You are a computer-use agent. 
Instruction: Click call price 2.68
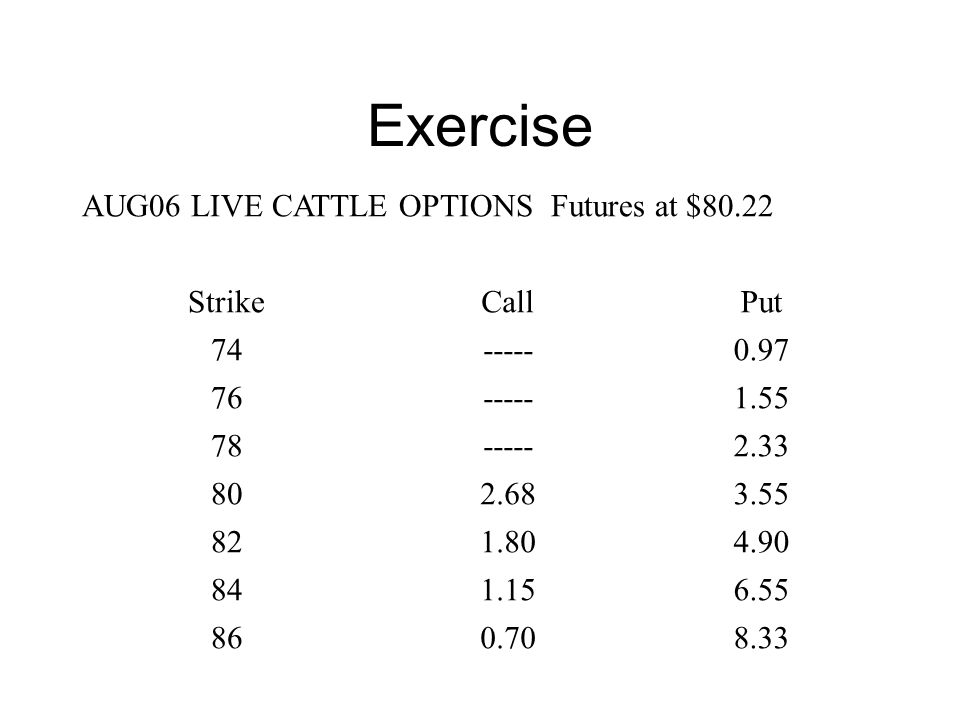508,494
